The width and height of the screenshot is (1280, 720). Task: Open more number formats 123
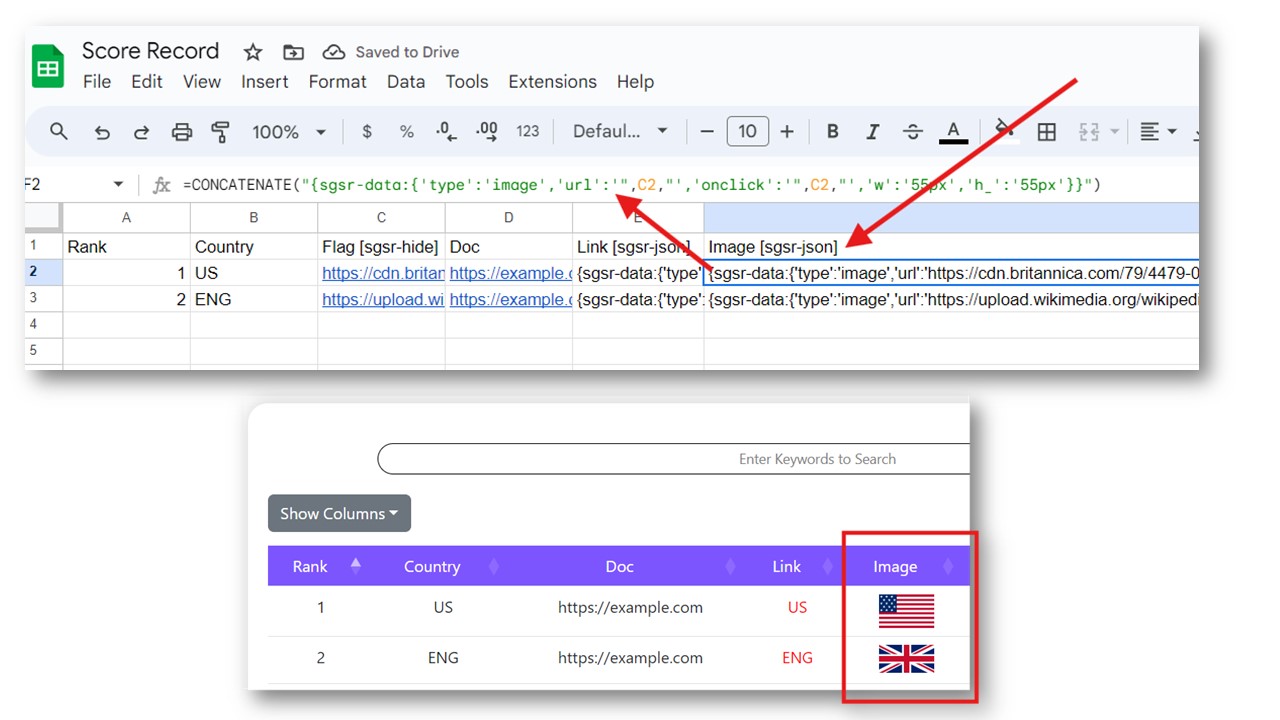click(528, 132)
